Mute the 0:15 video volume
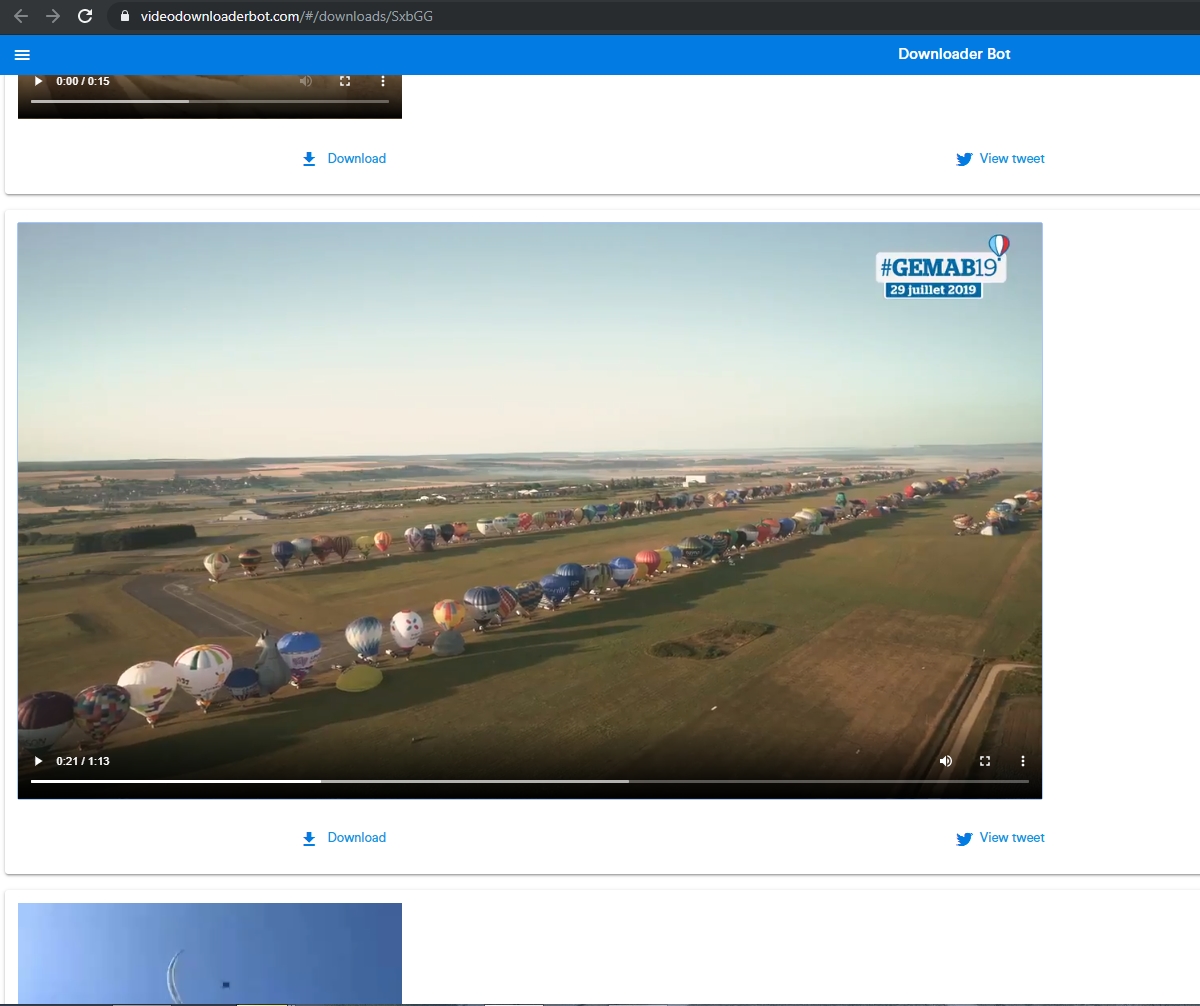The image size is (1200, 1006). pyautogui.click(x=306, y=81)
